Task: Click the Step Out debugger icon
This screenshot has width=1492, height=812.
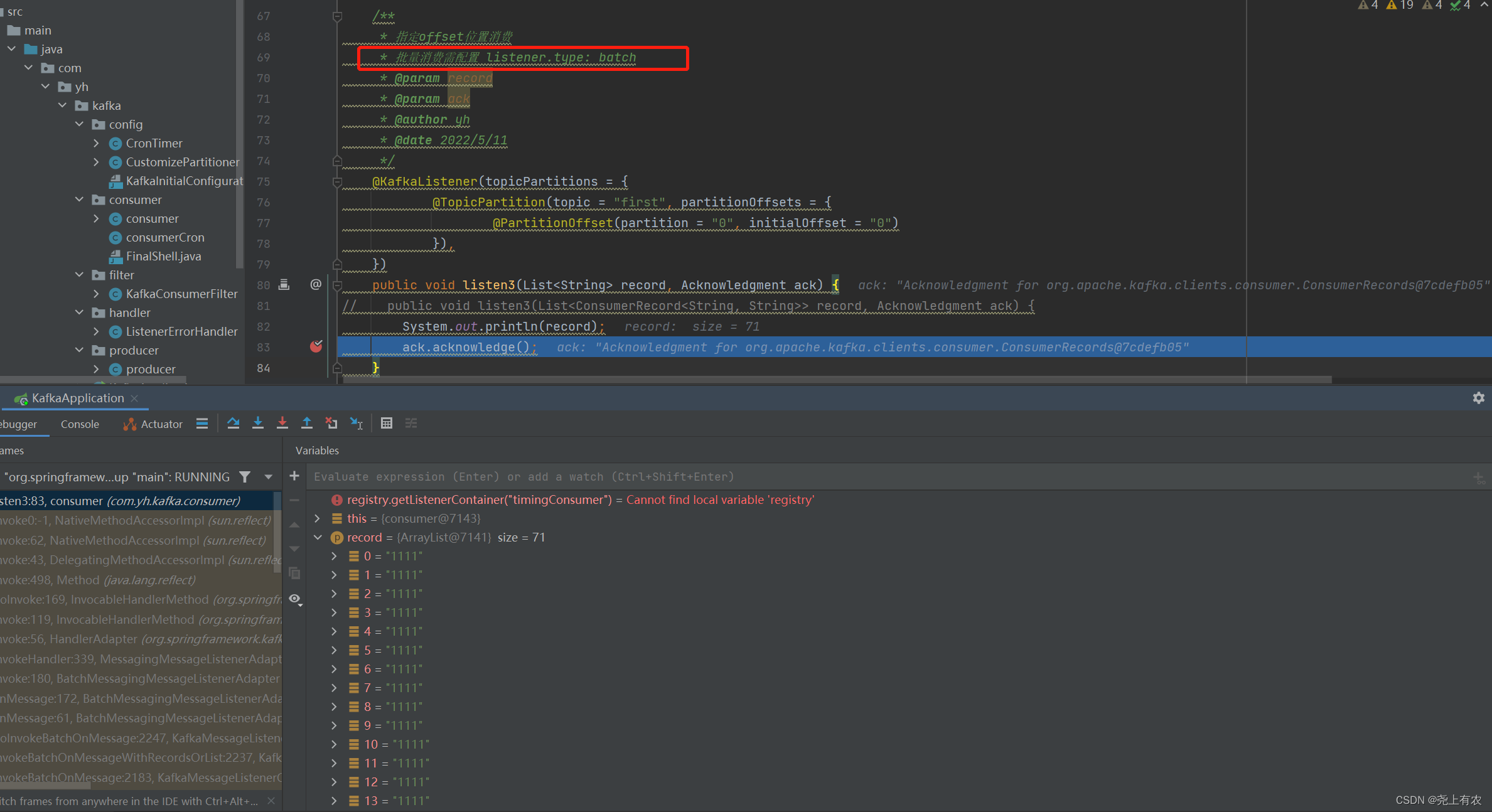Action: 307,423
